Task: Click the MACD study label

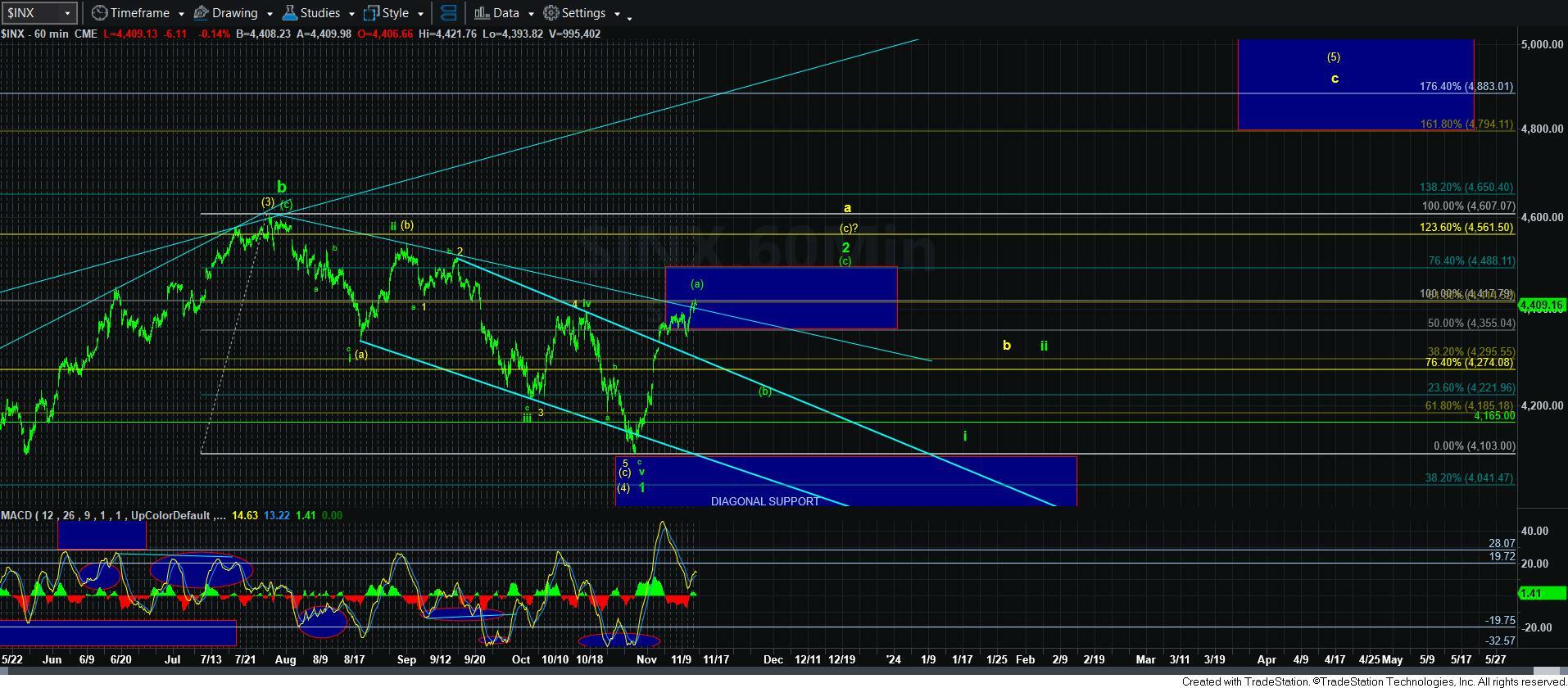Action: 16,515
